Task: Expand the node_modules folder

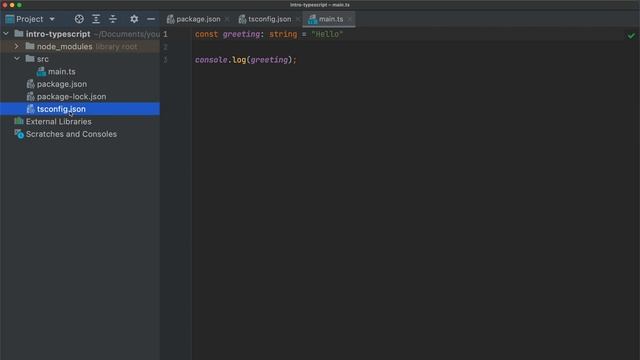Action: click(x=17, y=47)
